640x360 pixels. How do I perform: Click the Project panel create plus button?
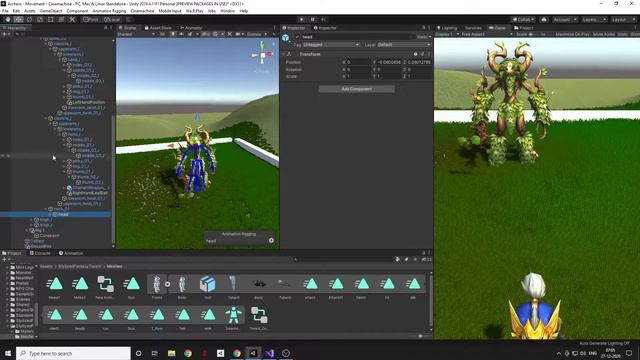(x=5, y=260)
